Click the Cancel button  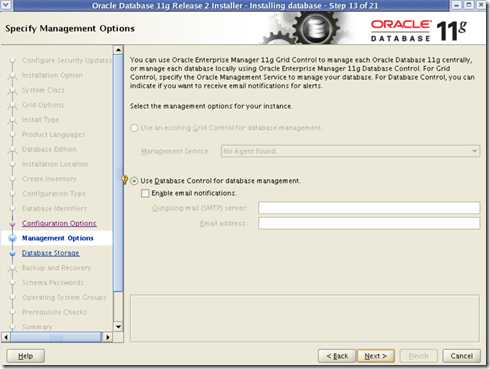tap(462, 356)
